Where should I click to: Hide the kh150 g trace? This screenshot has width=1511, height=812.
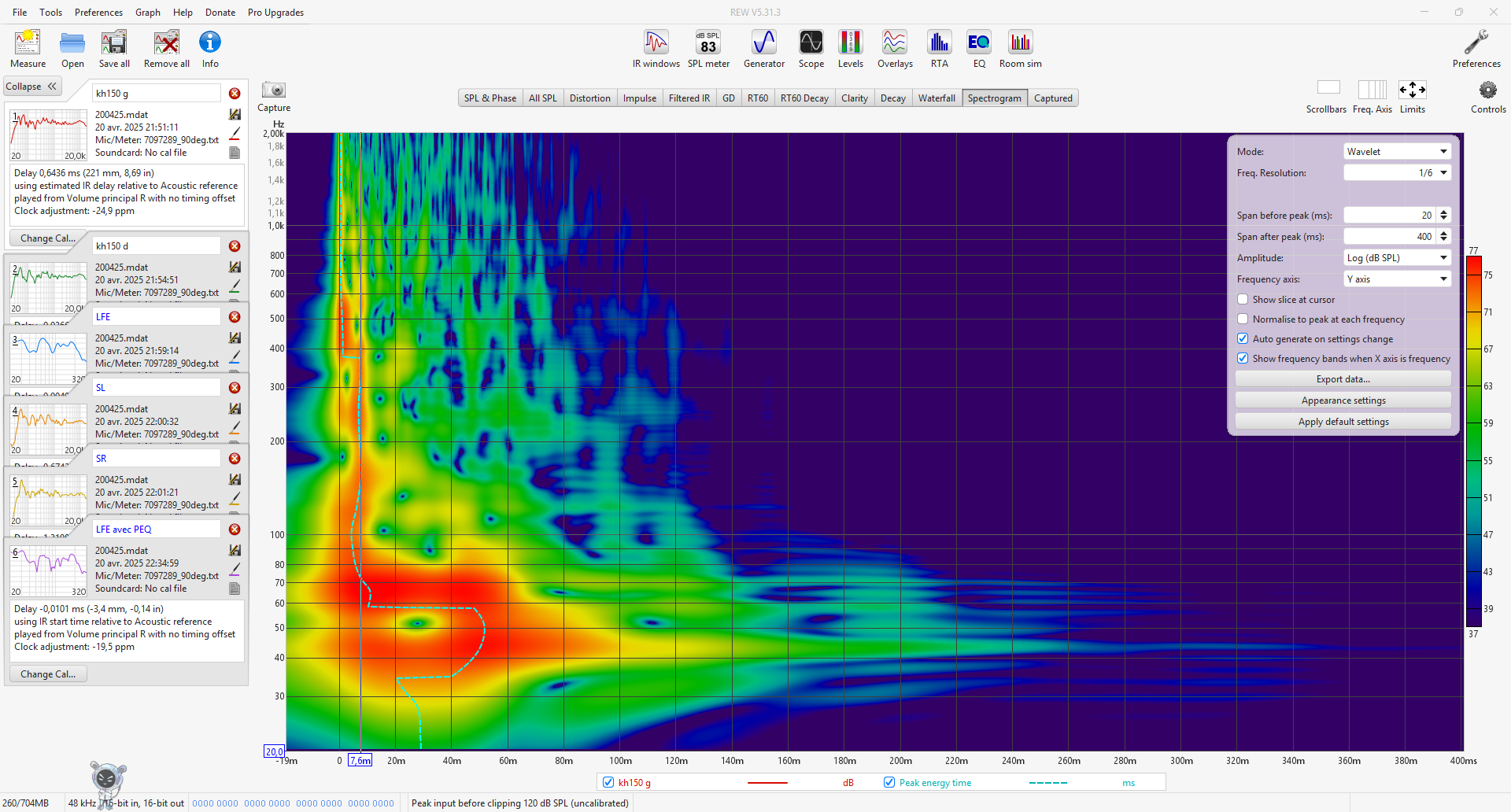click(x=608, y=783)
